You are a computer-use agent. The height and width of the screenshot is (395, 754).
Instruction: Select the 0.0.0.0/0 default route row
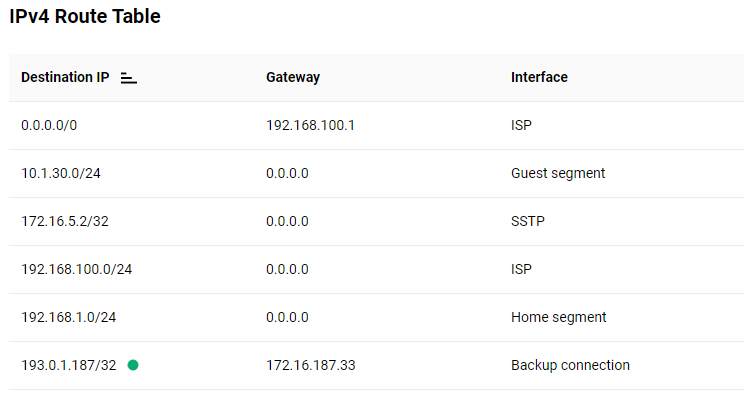pyautogui.click(x=376, y=126)
